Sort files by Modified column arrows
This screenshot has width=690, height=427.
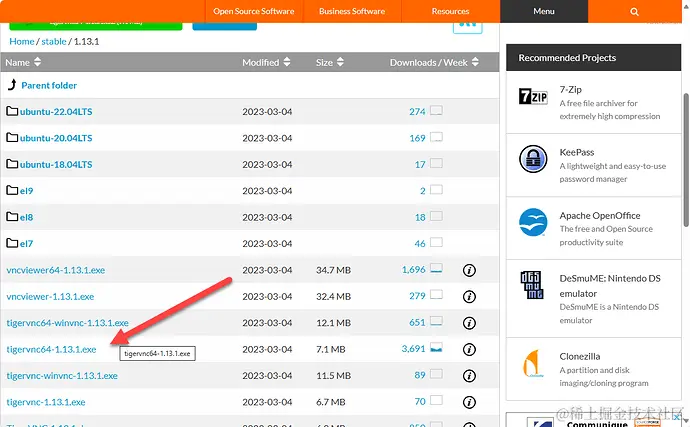(x=287, y=62)
